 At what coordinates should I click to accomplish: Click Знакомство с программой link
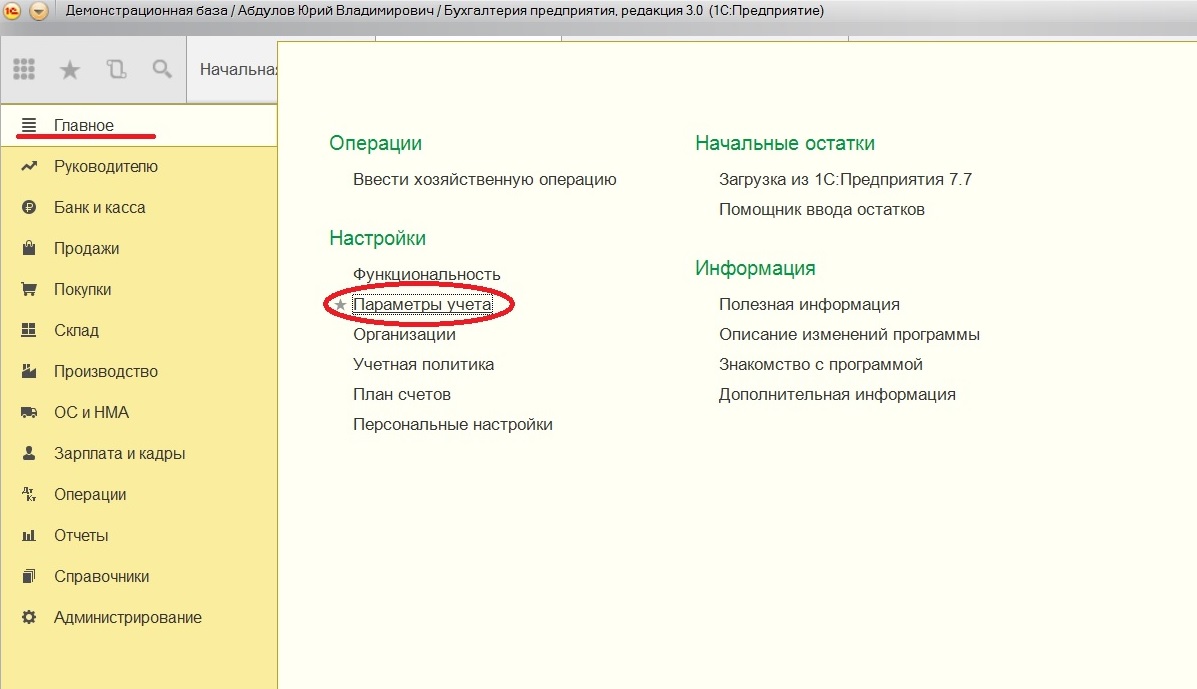(x=821, y=364)
